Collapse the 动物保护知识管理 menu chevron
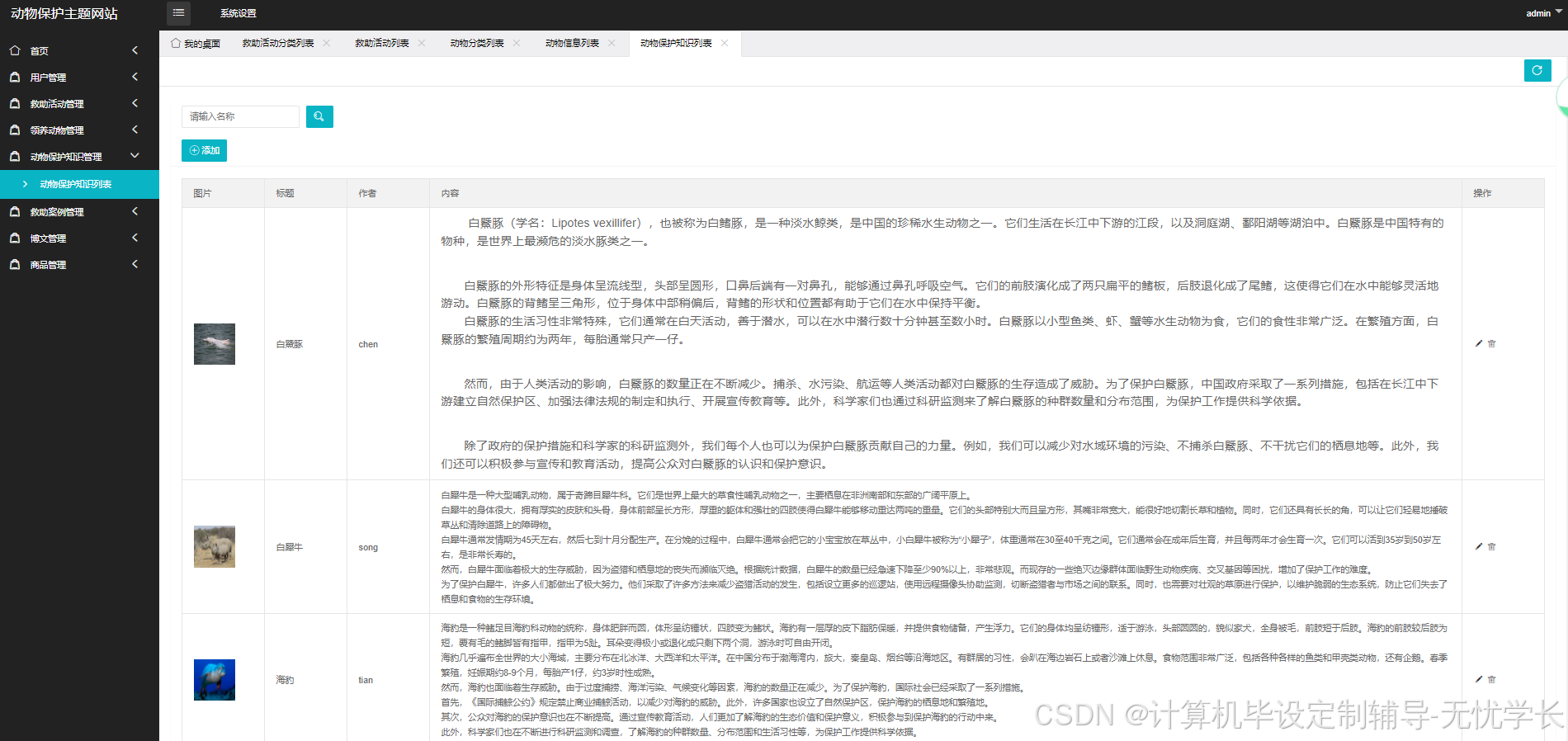Viewport: 1568px width, 741px height. [x=135, y=156]
